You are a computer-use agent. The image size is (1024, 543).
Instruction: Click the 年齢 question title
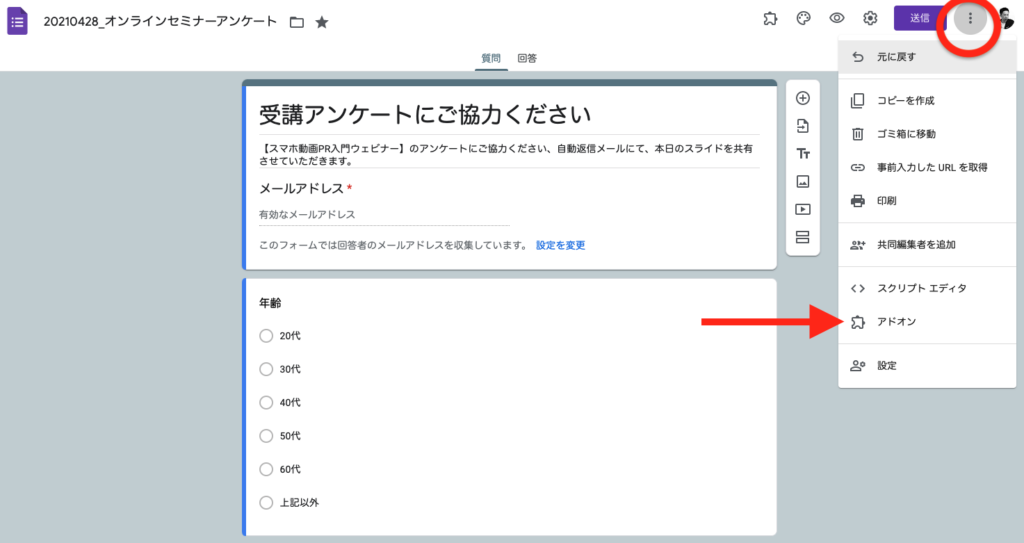270,303
